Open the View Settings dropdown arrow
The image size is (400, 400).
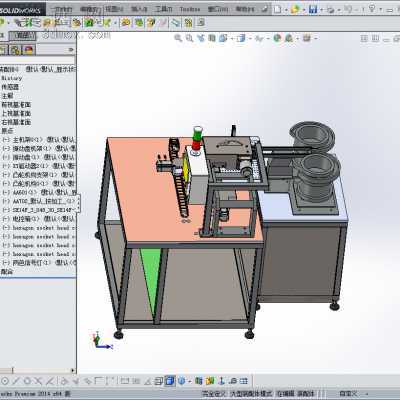(315, 39)
